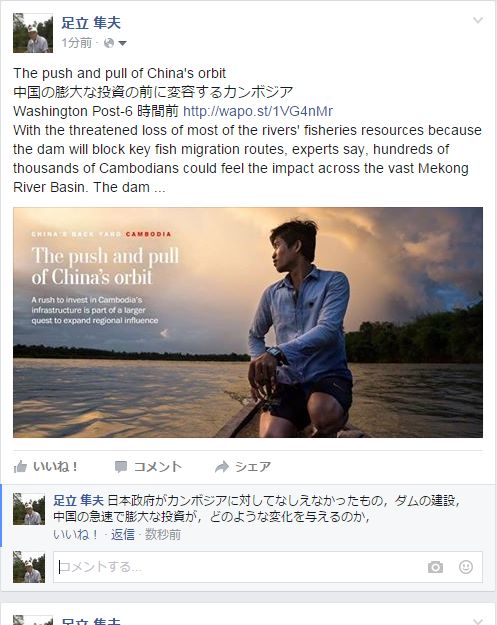Viewport: 497px width, 625px height.
Task: Like the comment via いいね！ link
Action: (x=76, y=535)
